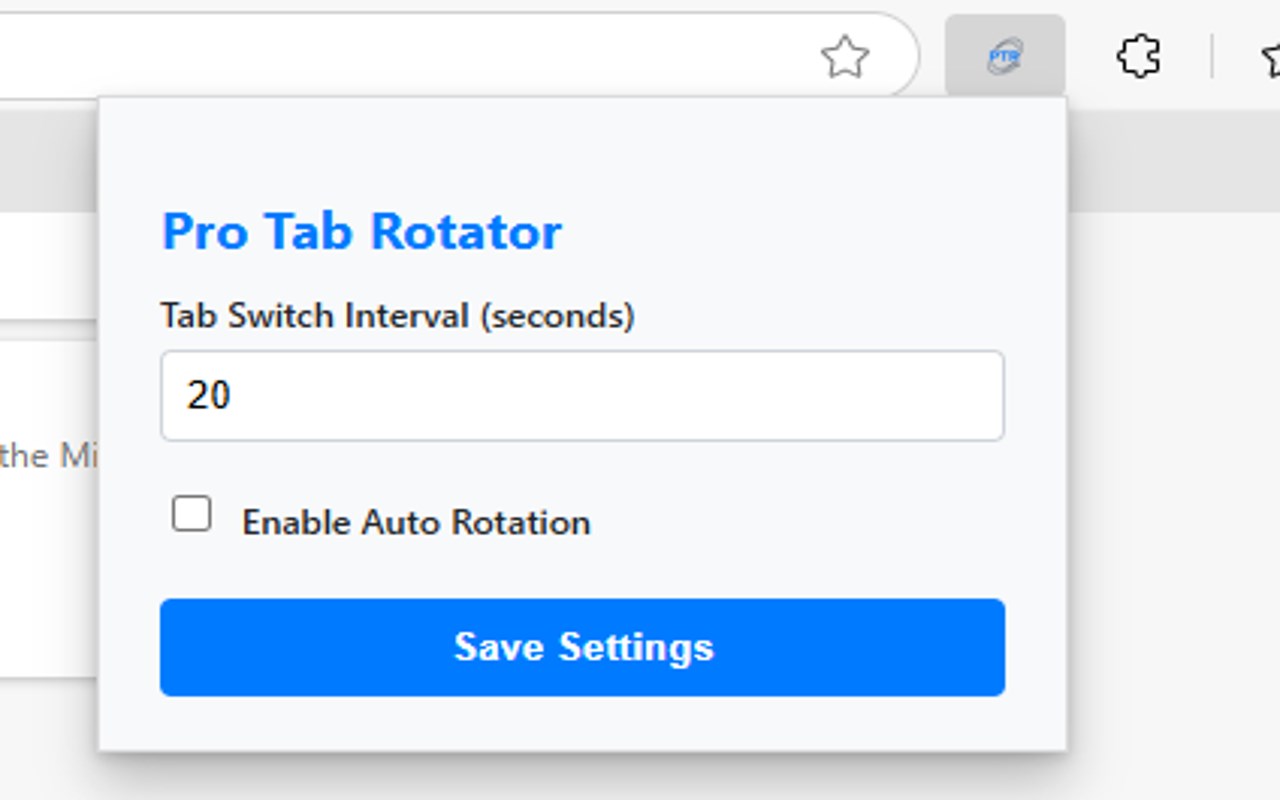This screenshot has width=1280, height=800.
Task: Click the 'Tab Switch Interval (seconds)' label
Action: click(x=397, y=316)
